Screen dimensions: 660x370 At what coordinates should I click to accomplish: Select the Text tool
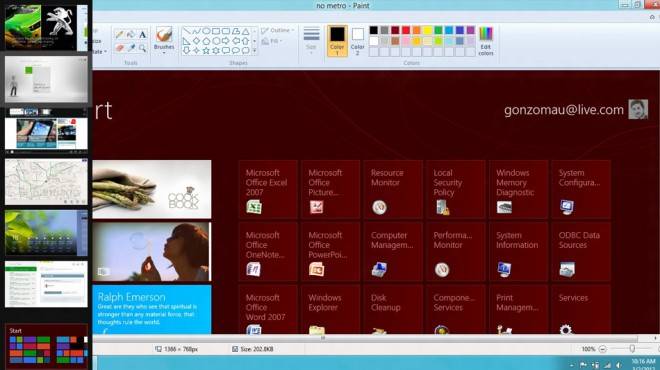pyautogui.click(x=142, y=35)
